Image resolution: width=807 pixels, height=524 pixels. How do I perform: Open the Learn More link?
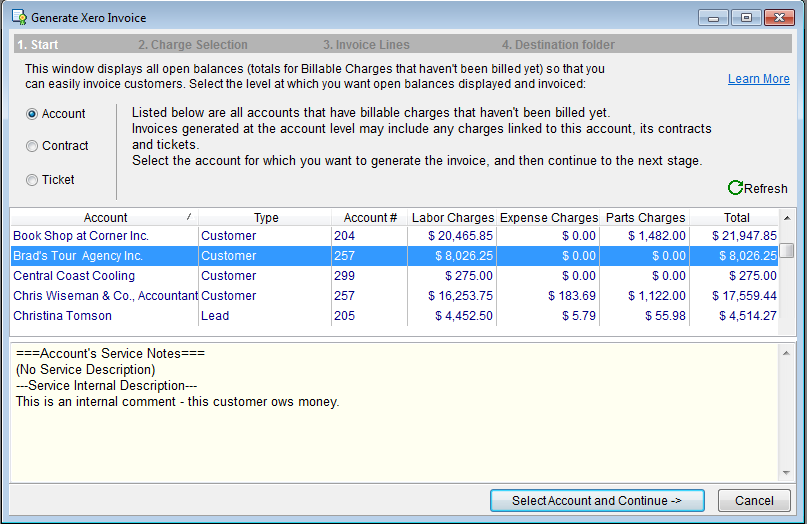tap(758, 79)
